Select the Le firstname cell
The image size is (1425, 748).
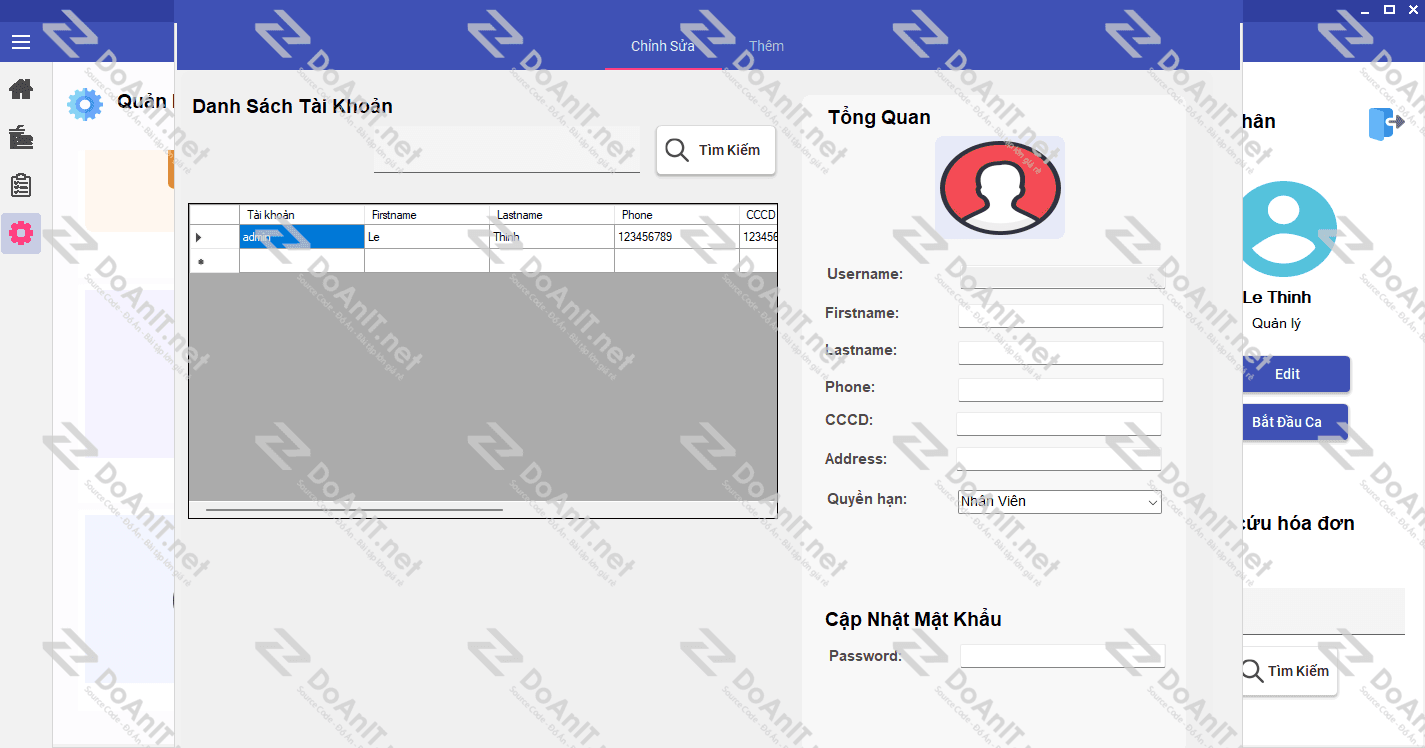tap(427, 237)
